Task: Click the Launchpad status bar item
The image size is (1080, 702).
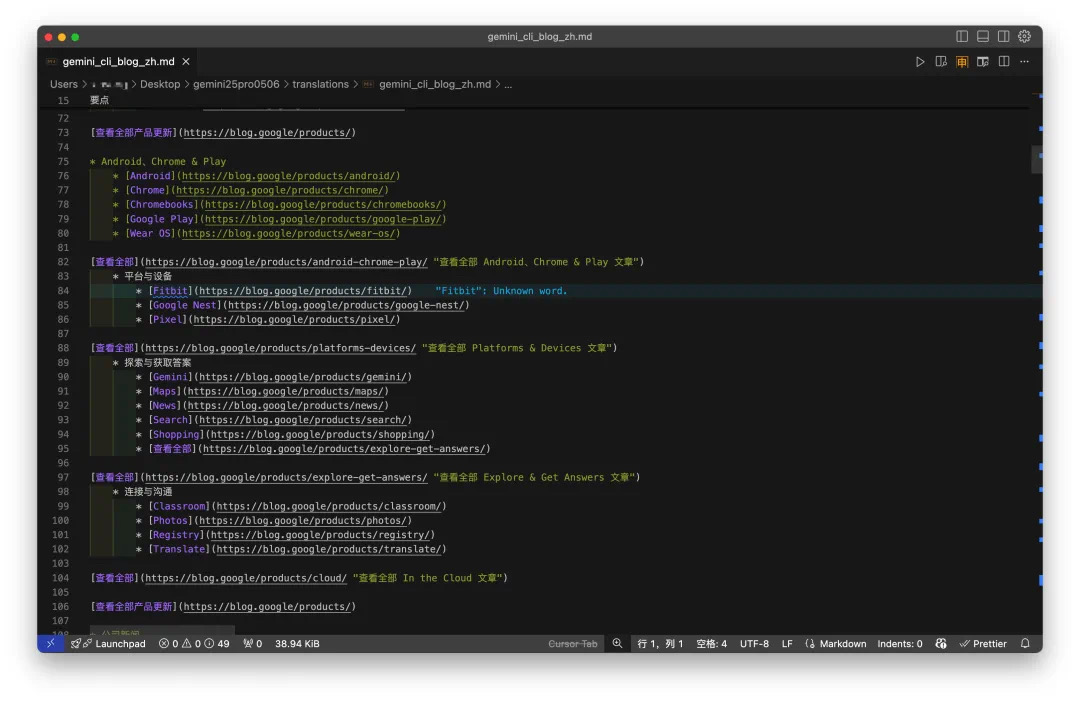Action: pyautogui.click(x=109, y=643)
